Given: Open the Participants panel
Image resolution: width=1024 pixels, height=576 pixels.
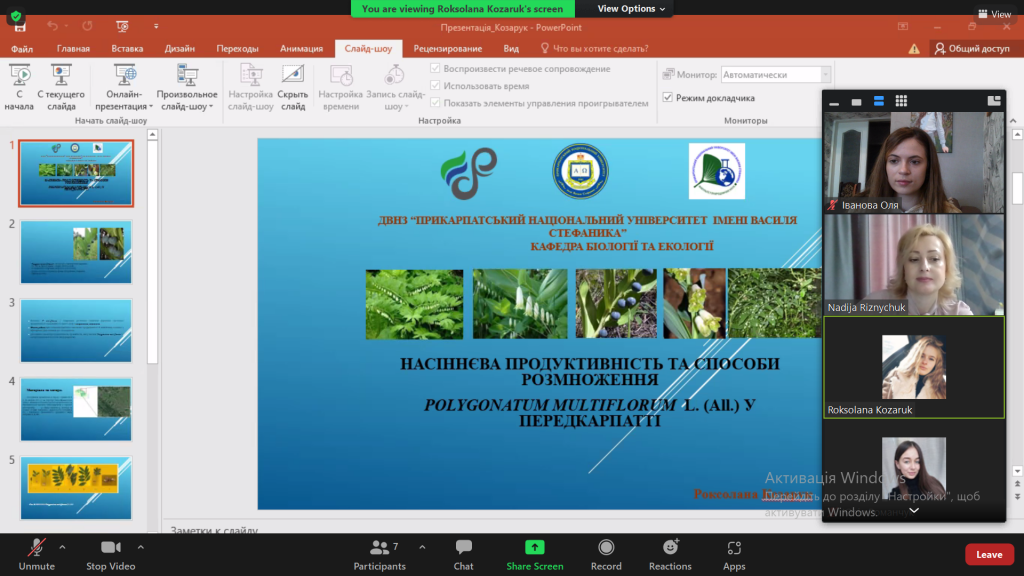Looking at the screenshot, I should point(379,548).
